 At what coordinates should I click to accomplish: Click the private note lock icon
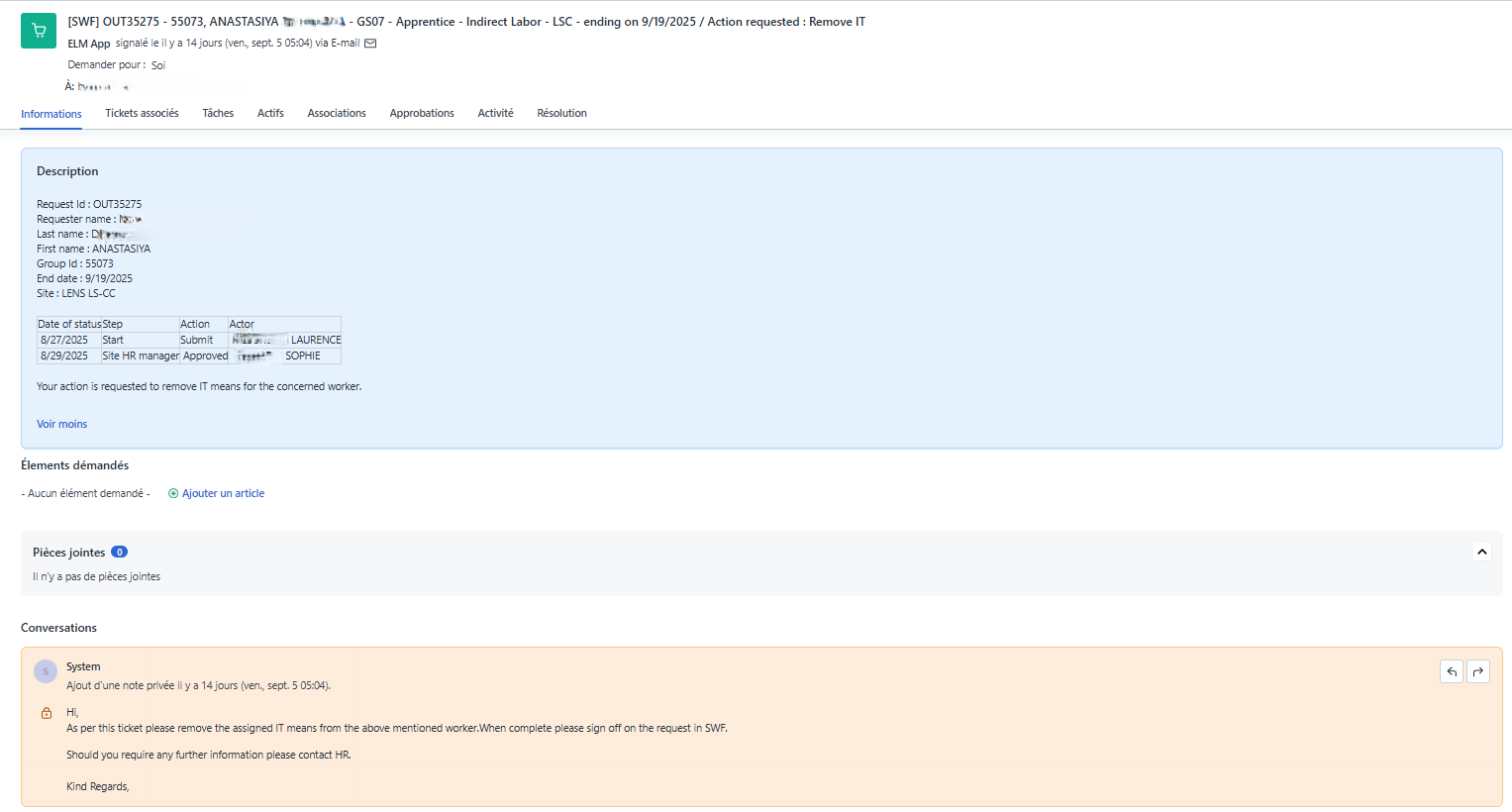[x=47, y=713]
